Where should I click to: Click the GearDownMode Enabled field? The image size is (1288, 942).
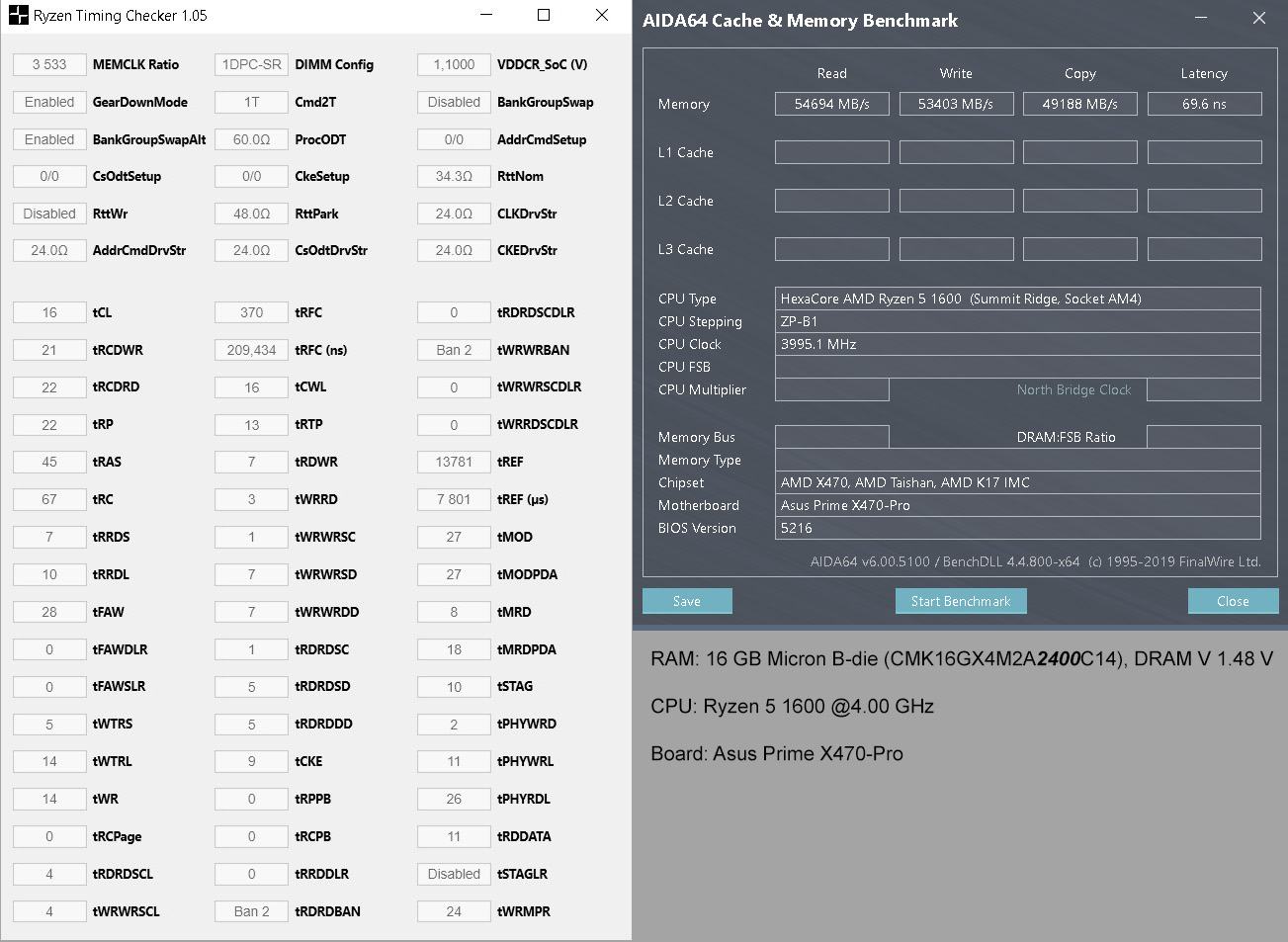pos(49,102)
